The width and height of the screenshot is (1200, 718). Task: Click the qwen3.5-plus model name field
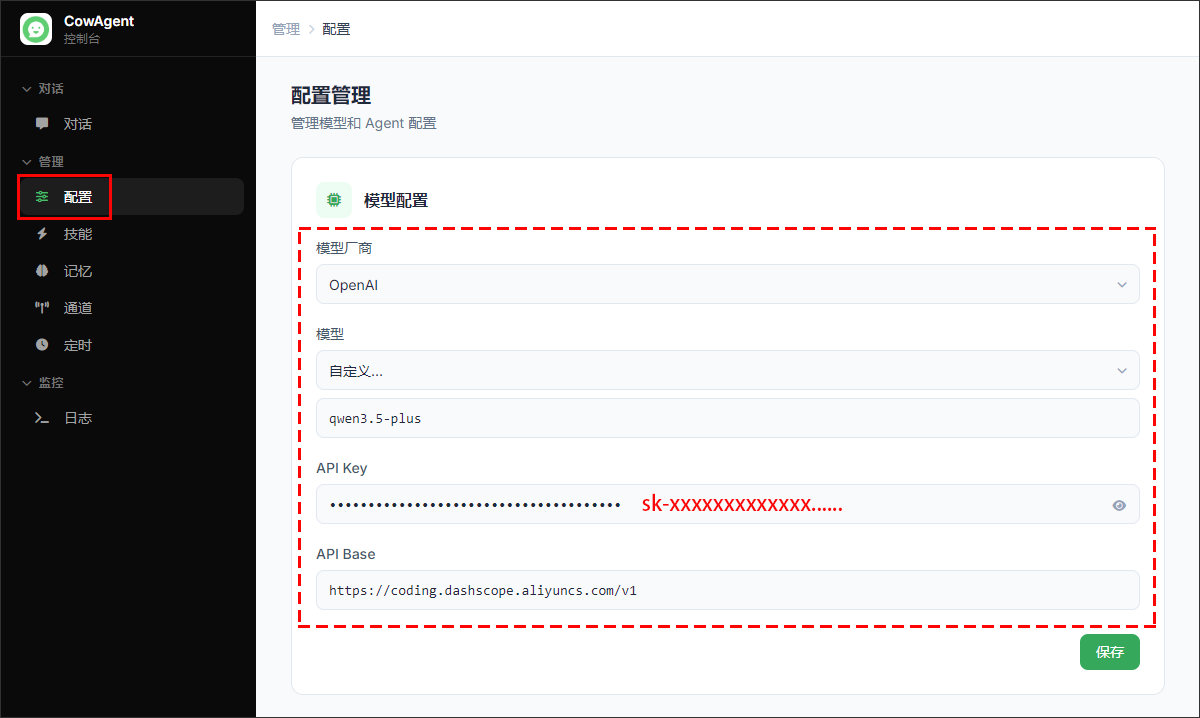pyautogui.click(x=727, y=419)
